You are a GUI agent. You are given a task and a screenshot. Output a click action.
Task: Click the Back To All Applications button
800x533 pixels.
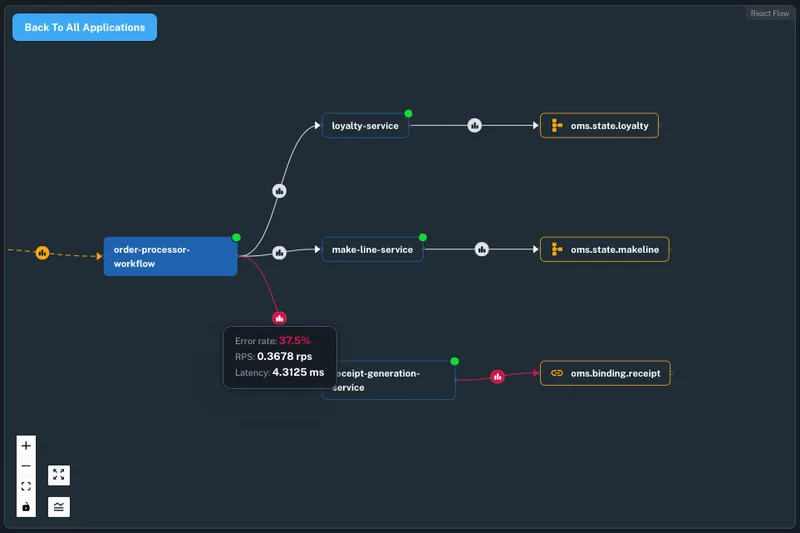click(x=84, y=27)
